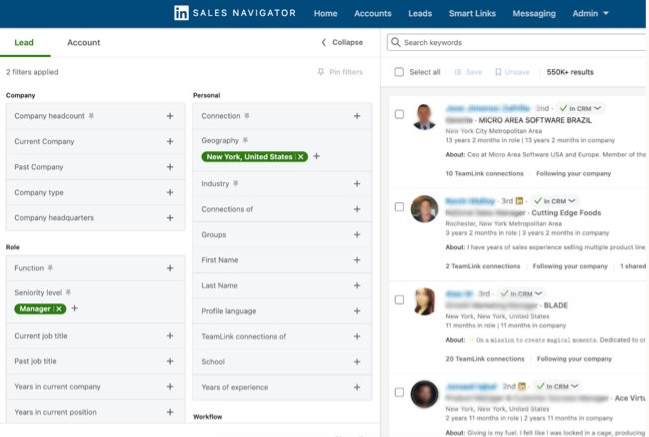View 20 TeamLink connections for BLADE lead
Image resolution: width=649 pixels, height=437 pixels.
pyautogui.click(x=485, y=359)
